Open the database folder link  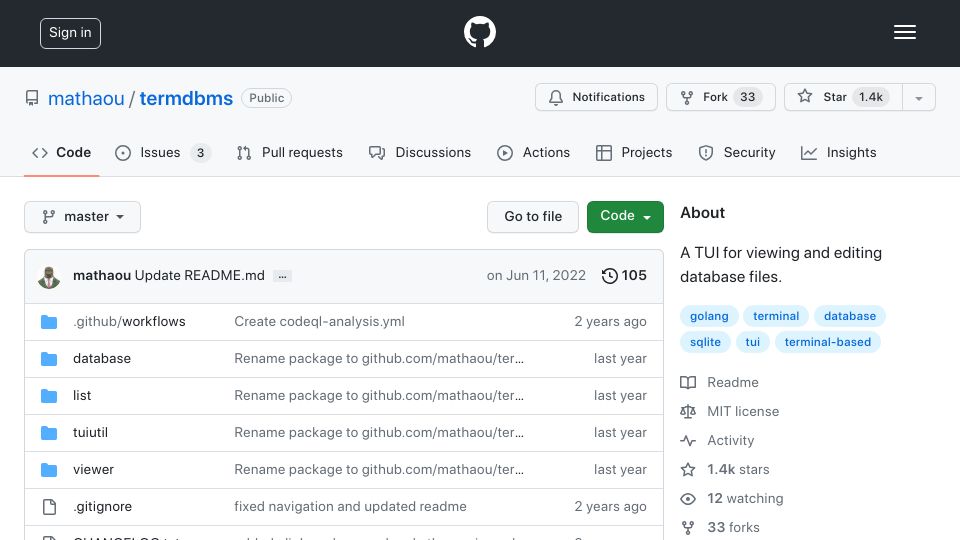click(102, 359)
